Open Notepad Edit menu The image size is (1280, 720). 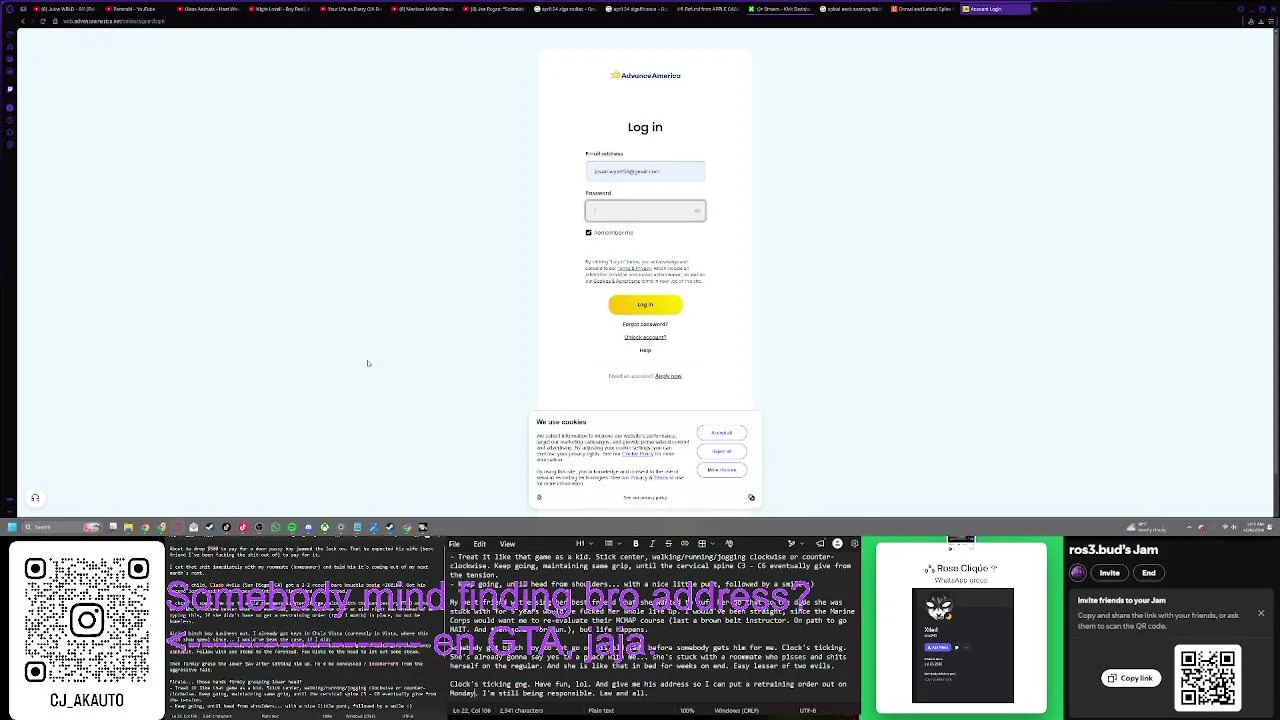coord(480,544)
